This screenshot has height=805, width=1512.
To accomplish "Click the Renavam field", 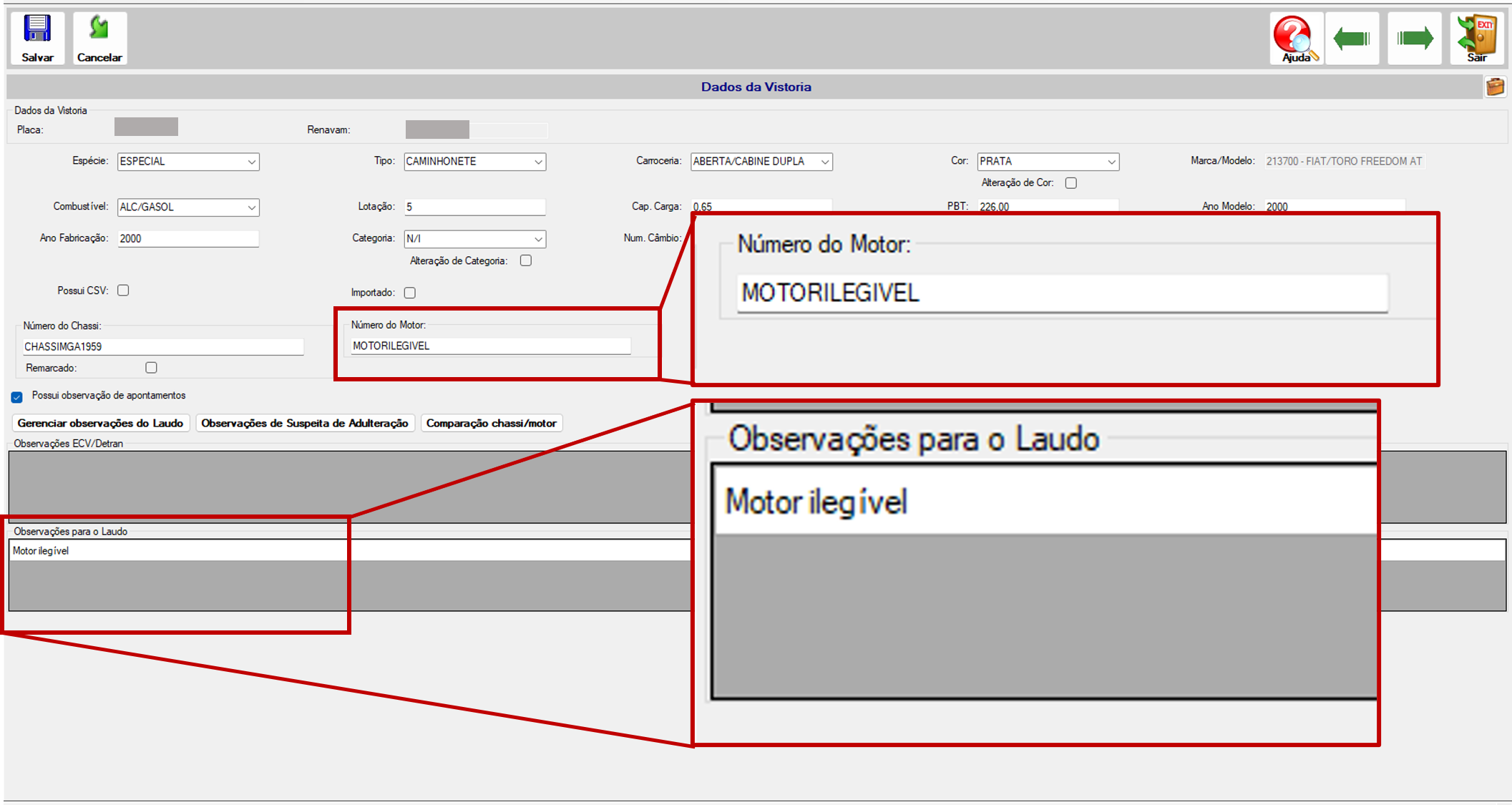I will 476,130.
